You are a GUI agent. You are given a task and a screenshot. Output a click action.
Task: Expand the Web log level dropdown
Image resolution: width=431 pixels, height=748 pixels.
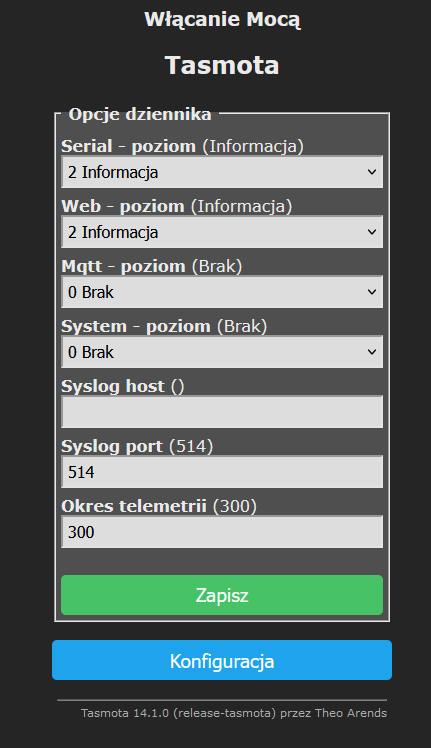[x=222, y=232]
